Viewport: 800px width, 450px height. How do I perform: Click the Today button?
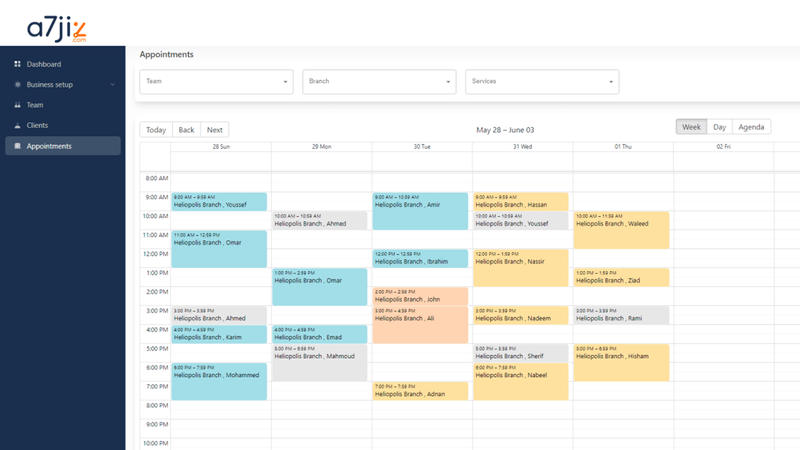coord(155,130)
